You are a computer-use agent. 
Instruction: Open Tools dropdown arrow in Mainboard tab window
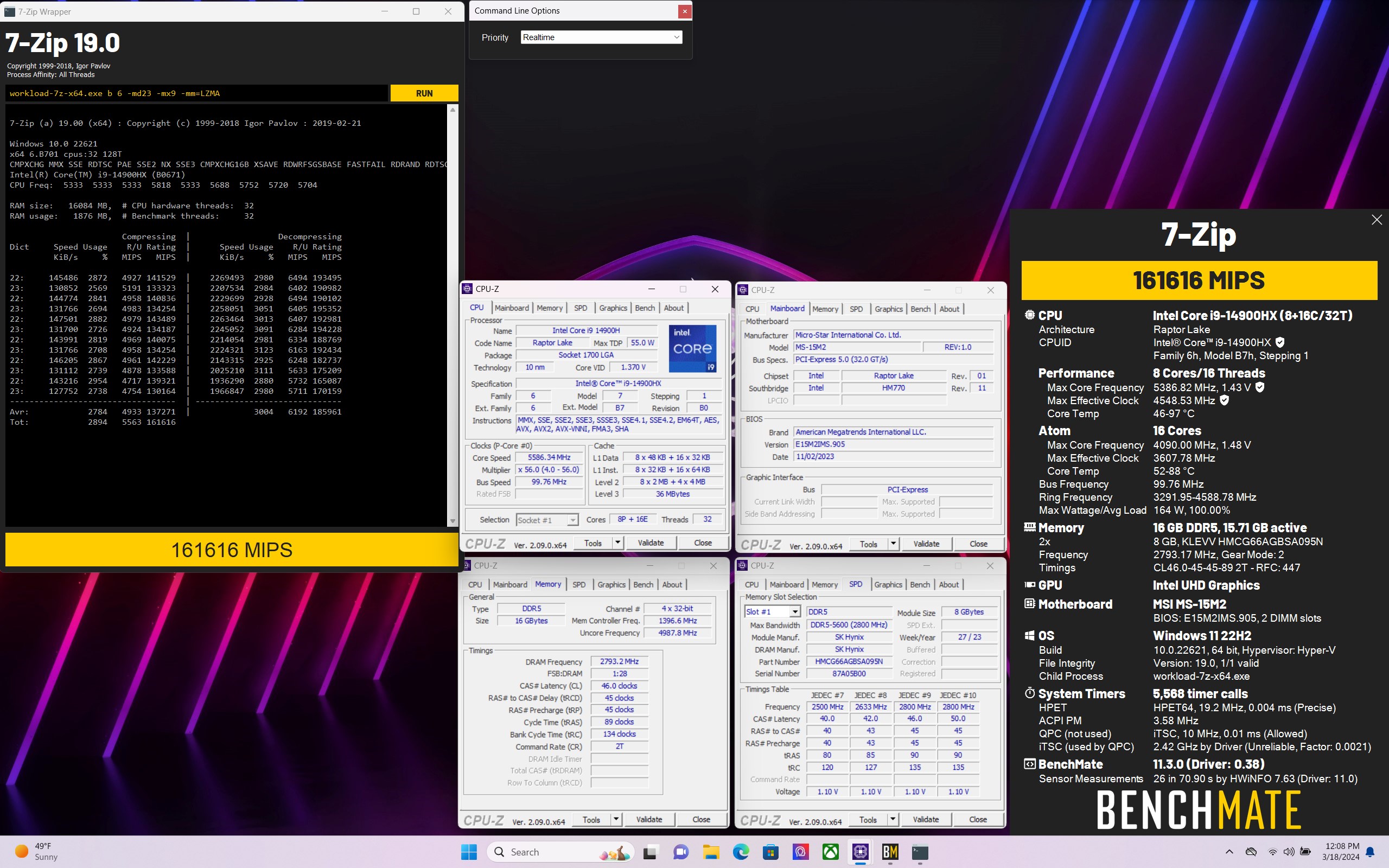[x=893, y=544]
